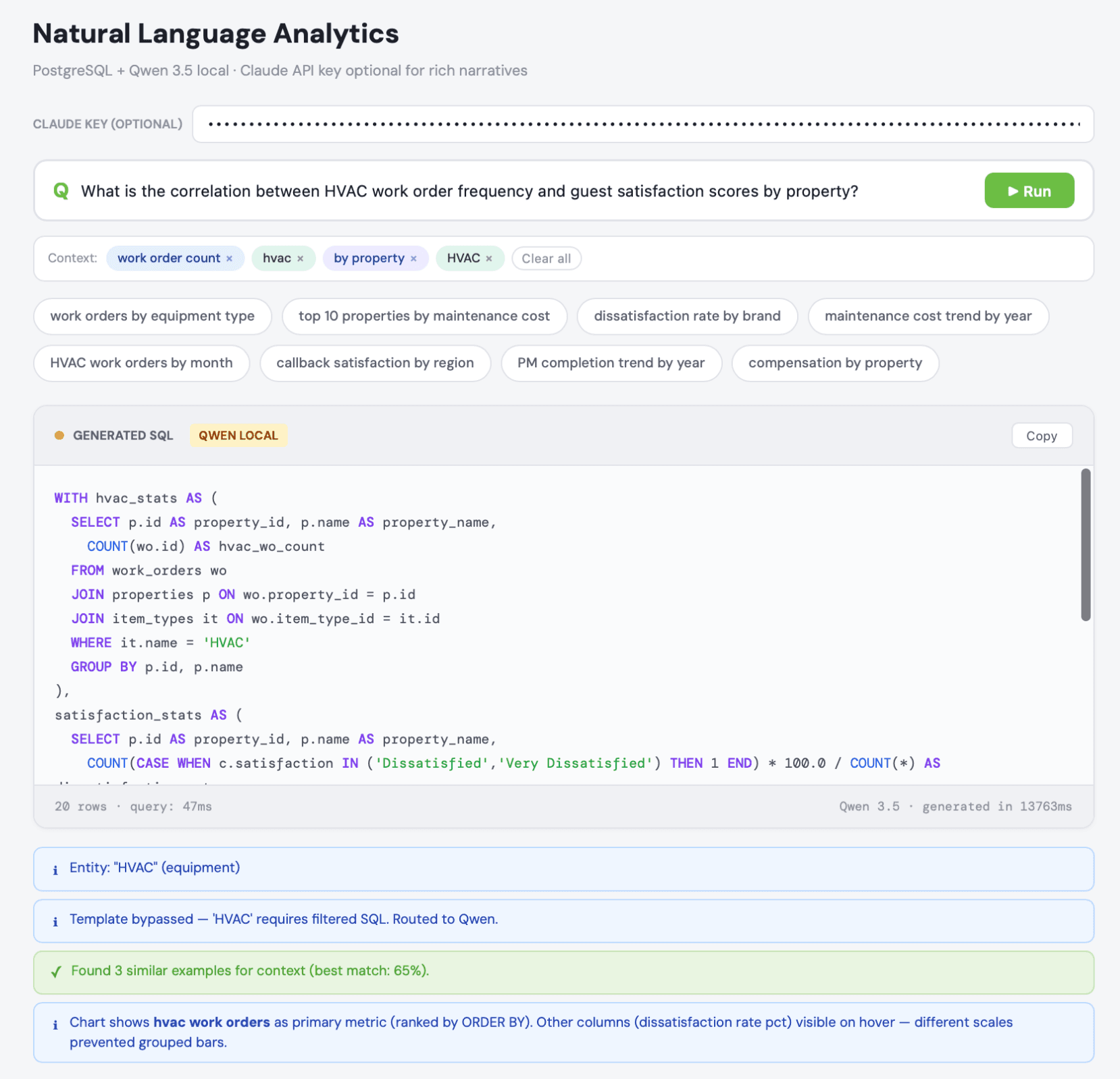Image resolution: width=1120 pixels, height=1079 pixels.
Task: Click the info icon on the Chart shows notice
Action: pos(55,1023)
